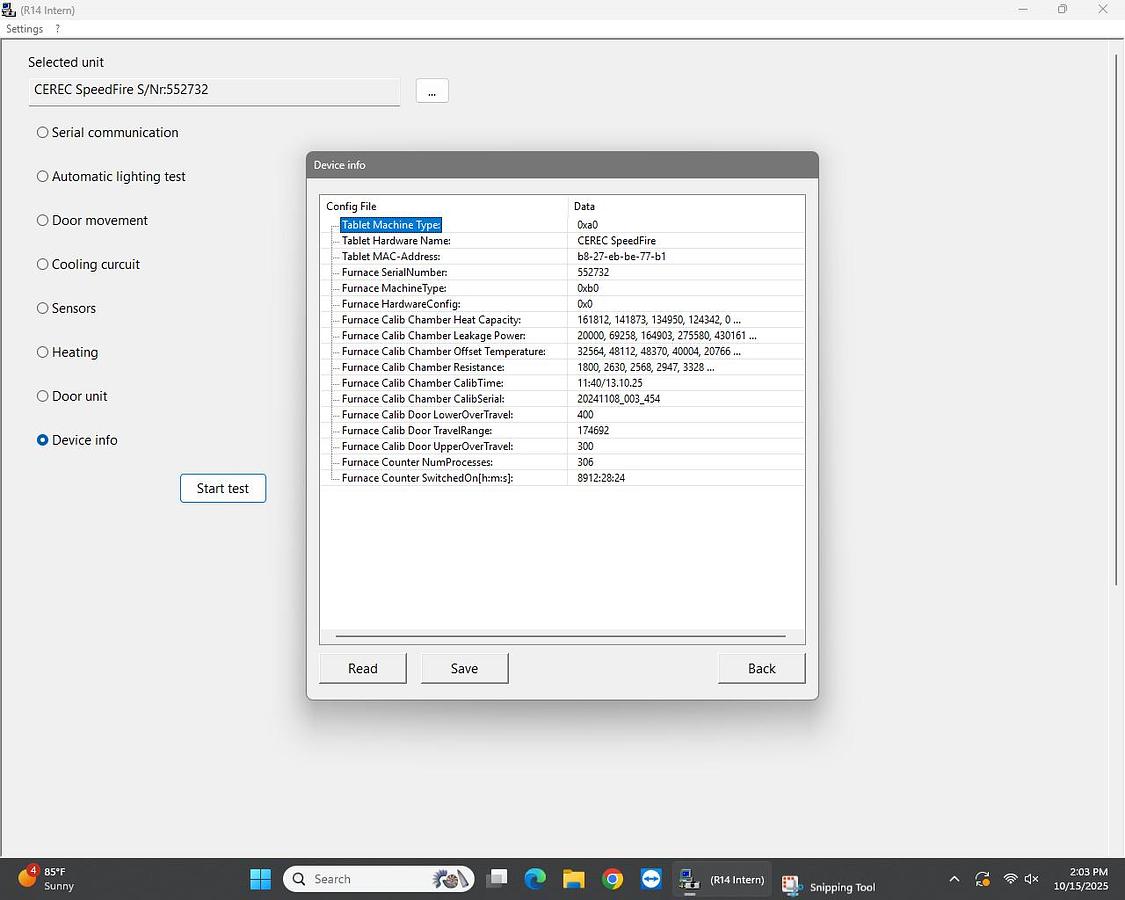Image resolution: width=1125 pixels, height=900 pixels.
Task: Open TeamViewer from the taskbar
Action: tap(651, 879)
